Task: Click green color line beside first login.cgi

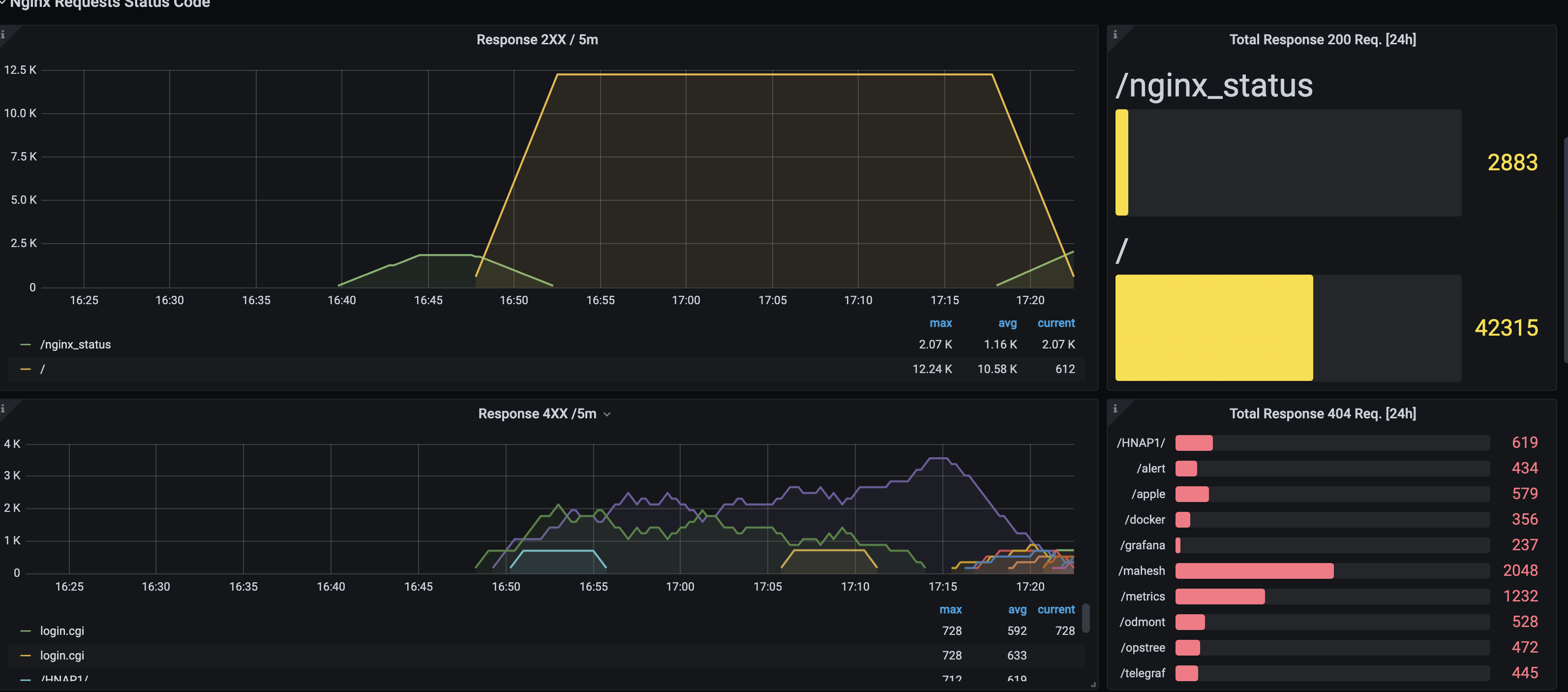Action: (25, 631)
